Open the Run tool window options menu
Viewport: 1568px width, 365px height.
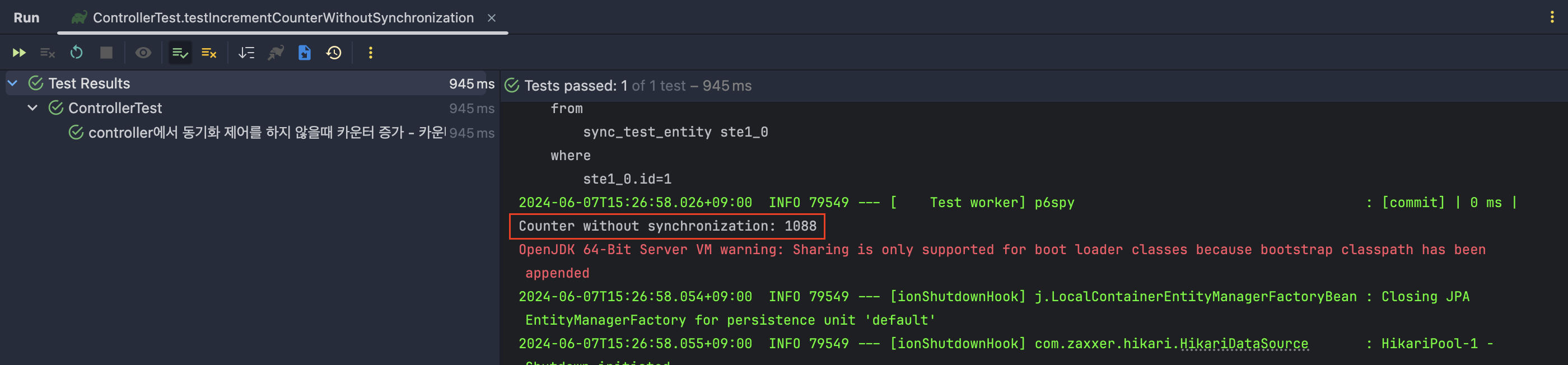1552,17
